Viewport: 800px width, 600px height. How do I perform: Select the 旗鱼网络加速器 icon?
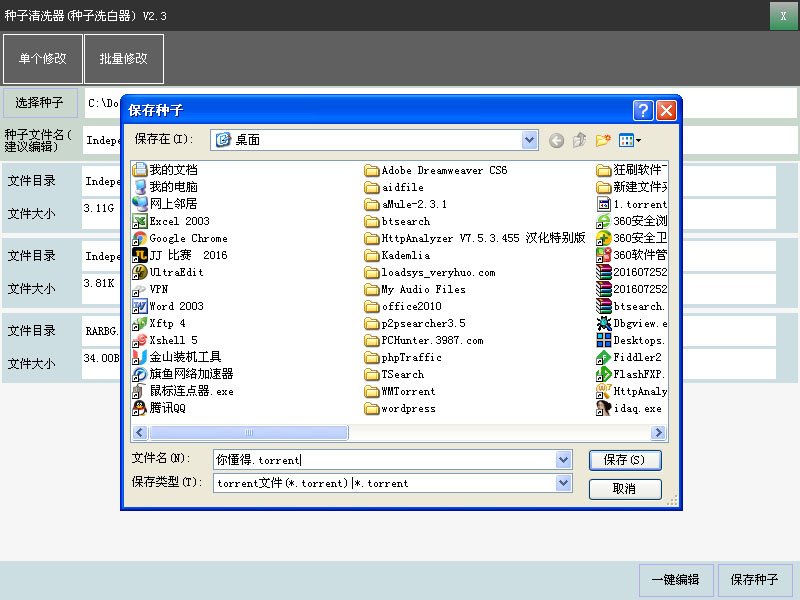click(x=140, y=374)
